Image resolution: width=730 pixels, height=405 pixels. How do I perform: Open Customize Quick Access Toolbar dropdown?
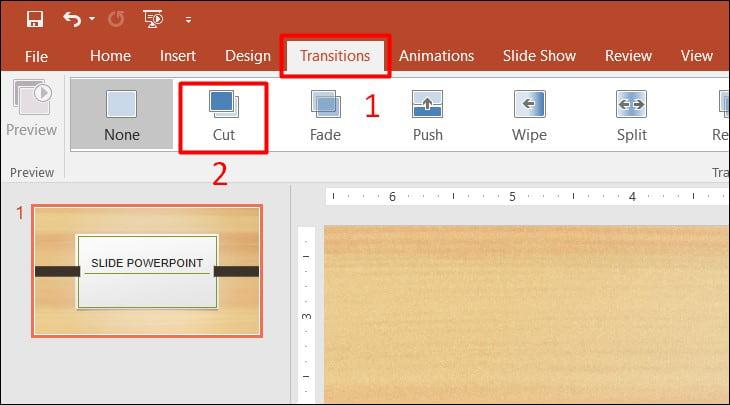pos(188,20)
